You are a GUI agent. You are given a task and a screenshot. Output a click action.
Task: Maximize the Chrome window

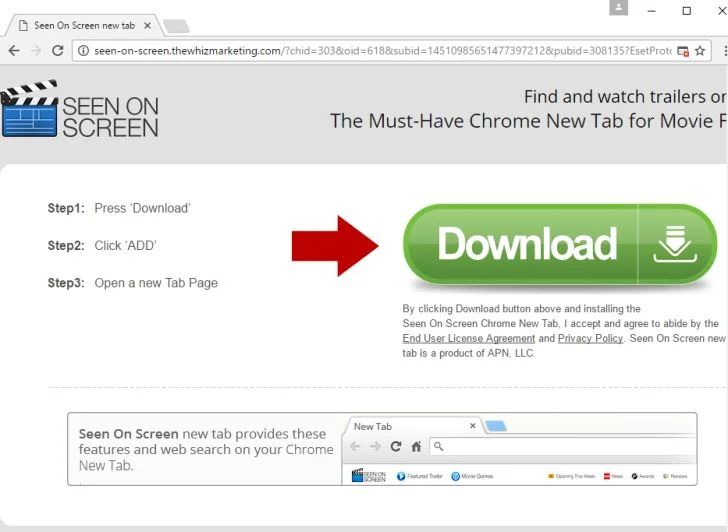tap(687, 11)
